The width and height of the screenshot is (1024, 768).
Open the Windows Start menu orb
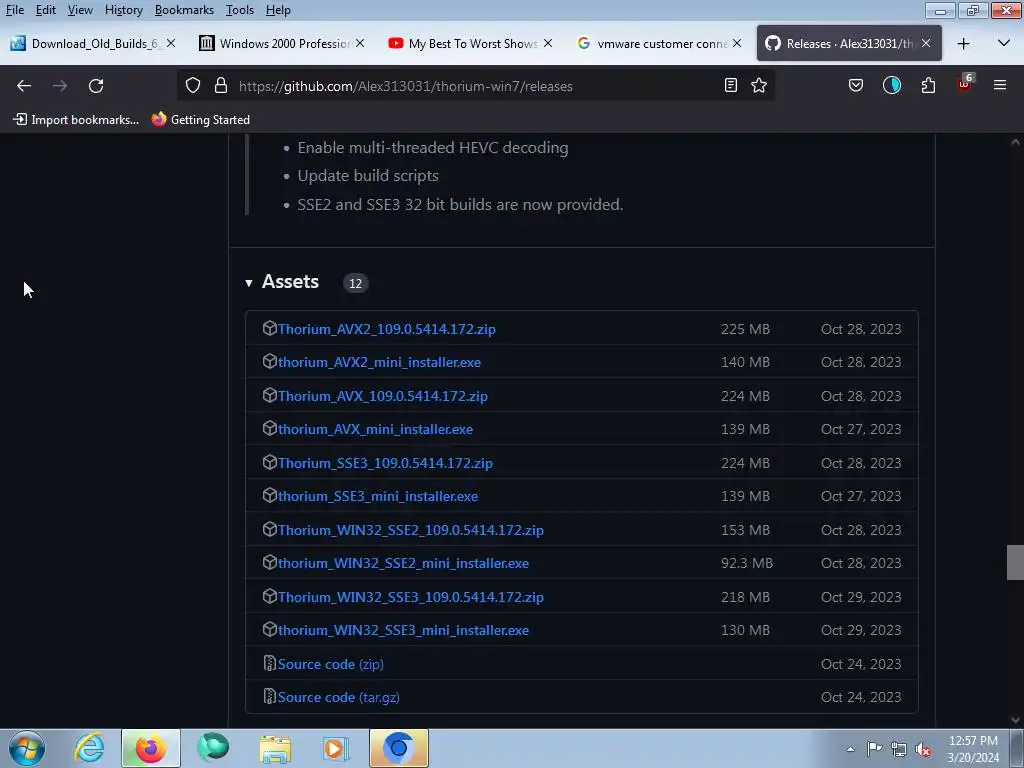(x=27, y=748)
